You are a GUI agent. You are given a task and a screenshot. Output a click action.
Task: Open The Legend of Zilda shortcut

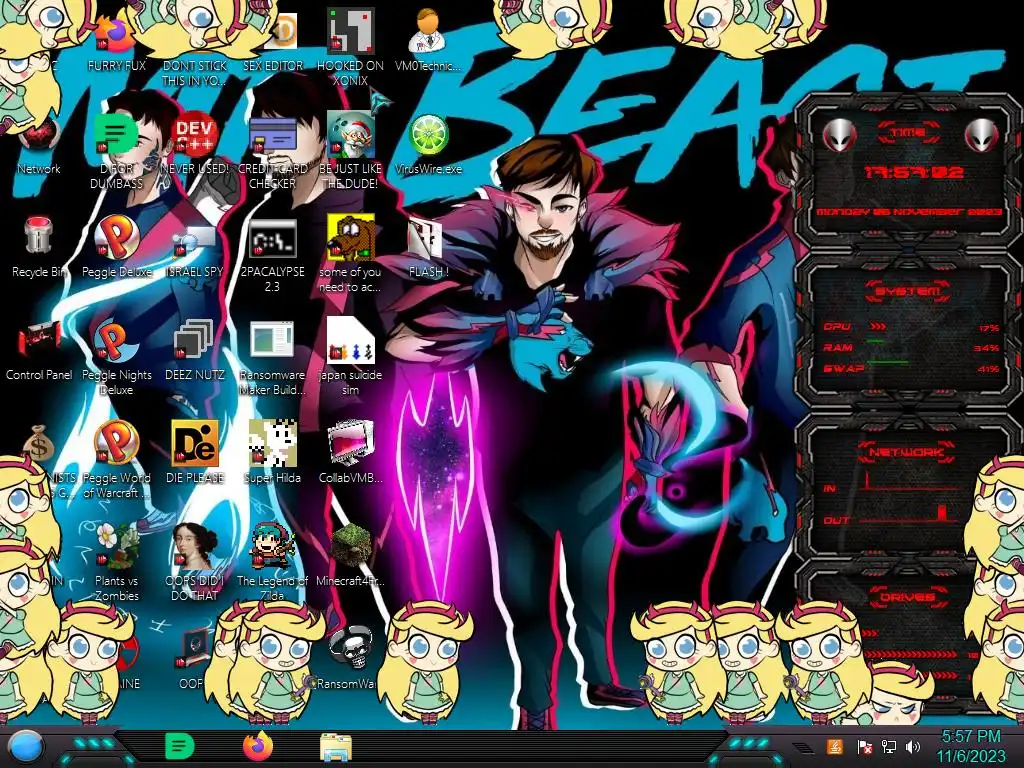coord(272,546)
